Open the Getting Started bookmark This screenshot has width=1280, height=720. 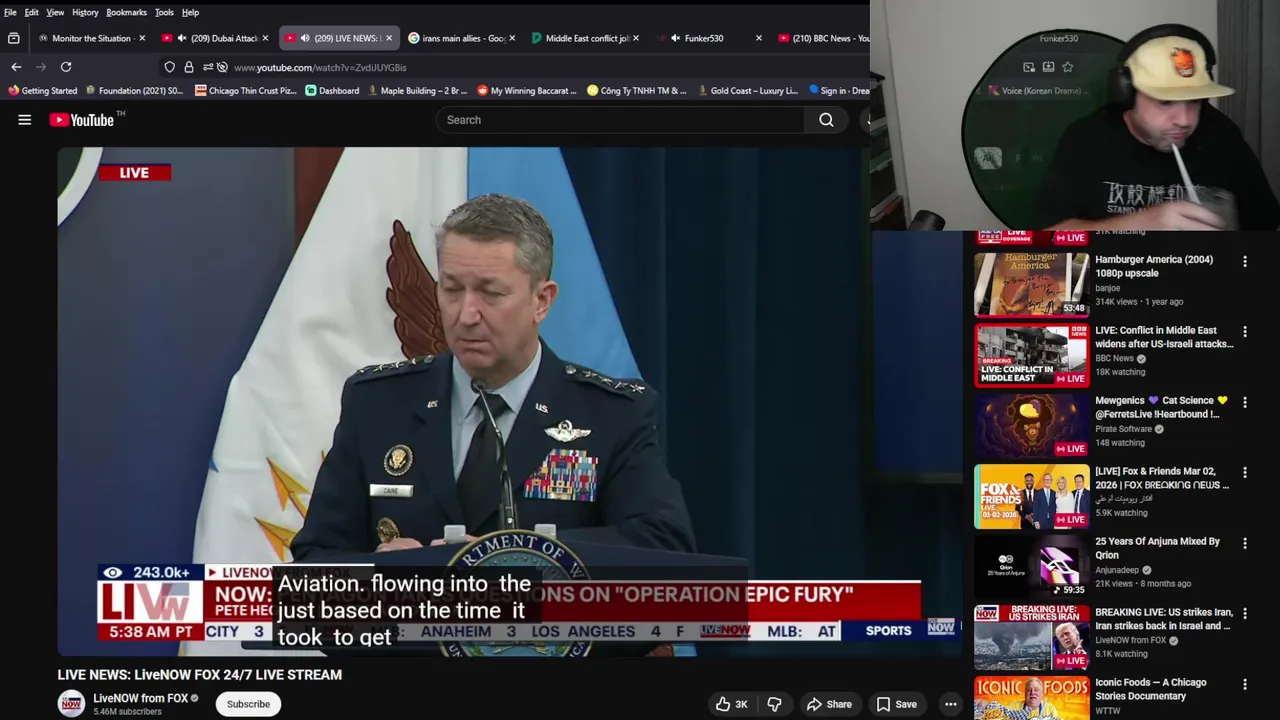pyautogui.click(x=42, y=91)
